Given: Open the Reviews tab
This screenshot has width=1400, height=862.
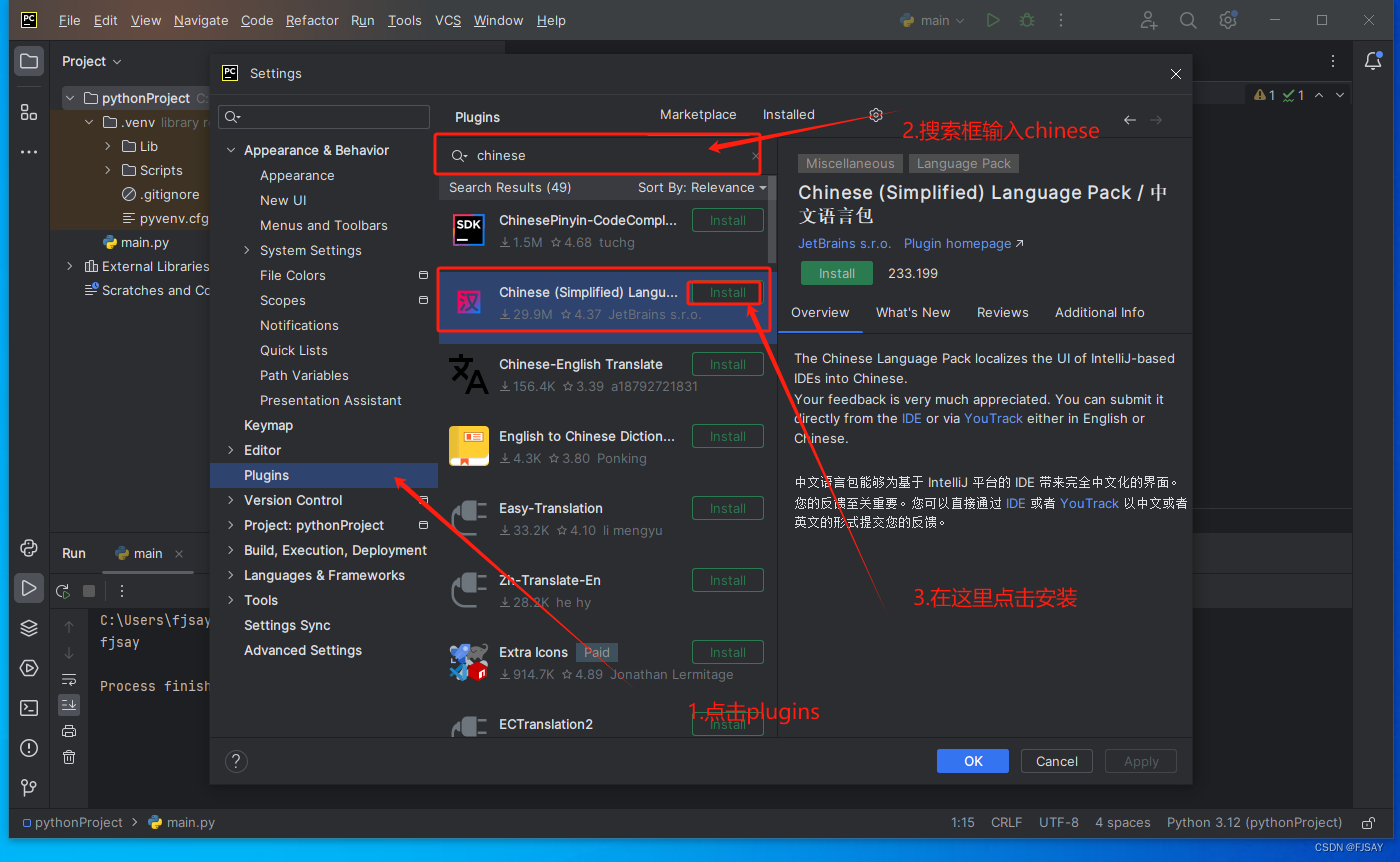Looking at the screenshot, I should coord(1003,313).
